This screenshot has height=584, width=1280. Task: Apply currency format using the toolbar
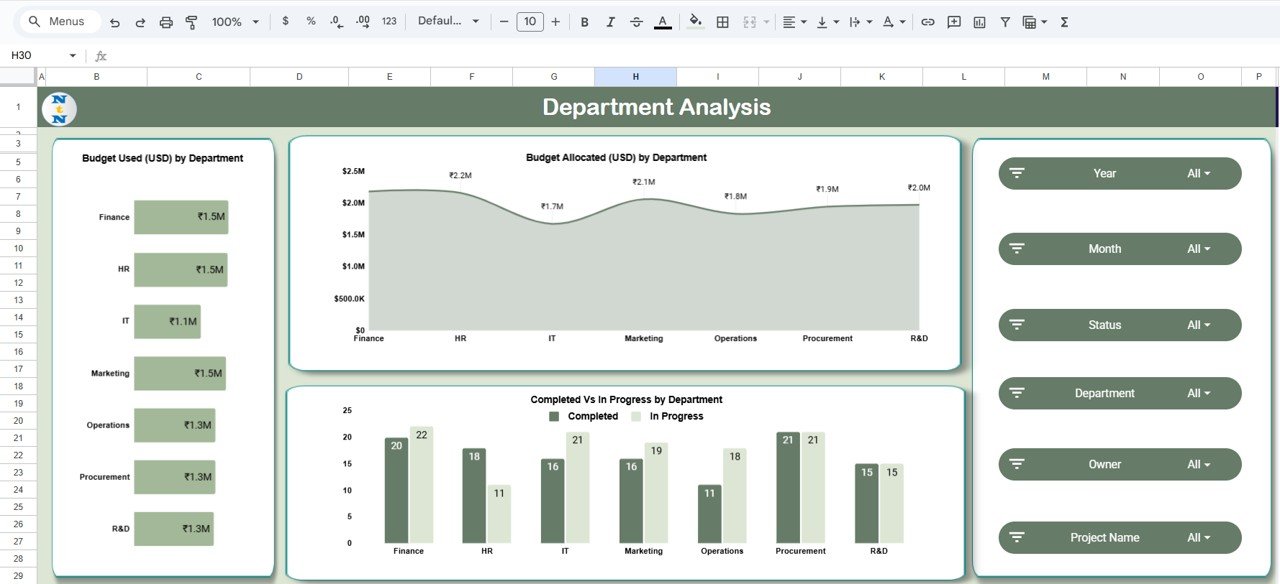[285, 21]
